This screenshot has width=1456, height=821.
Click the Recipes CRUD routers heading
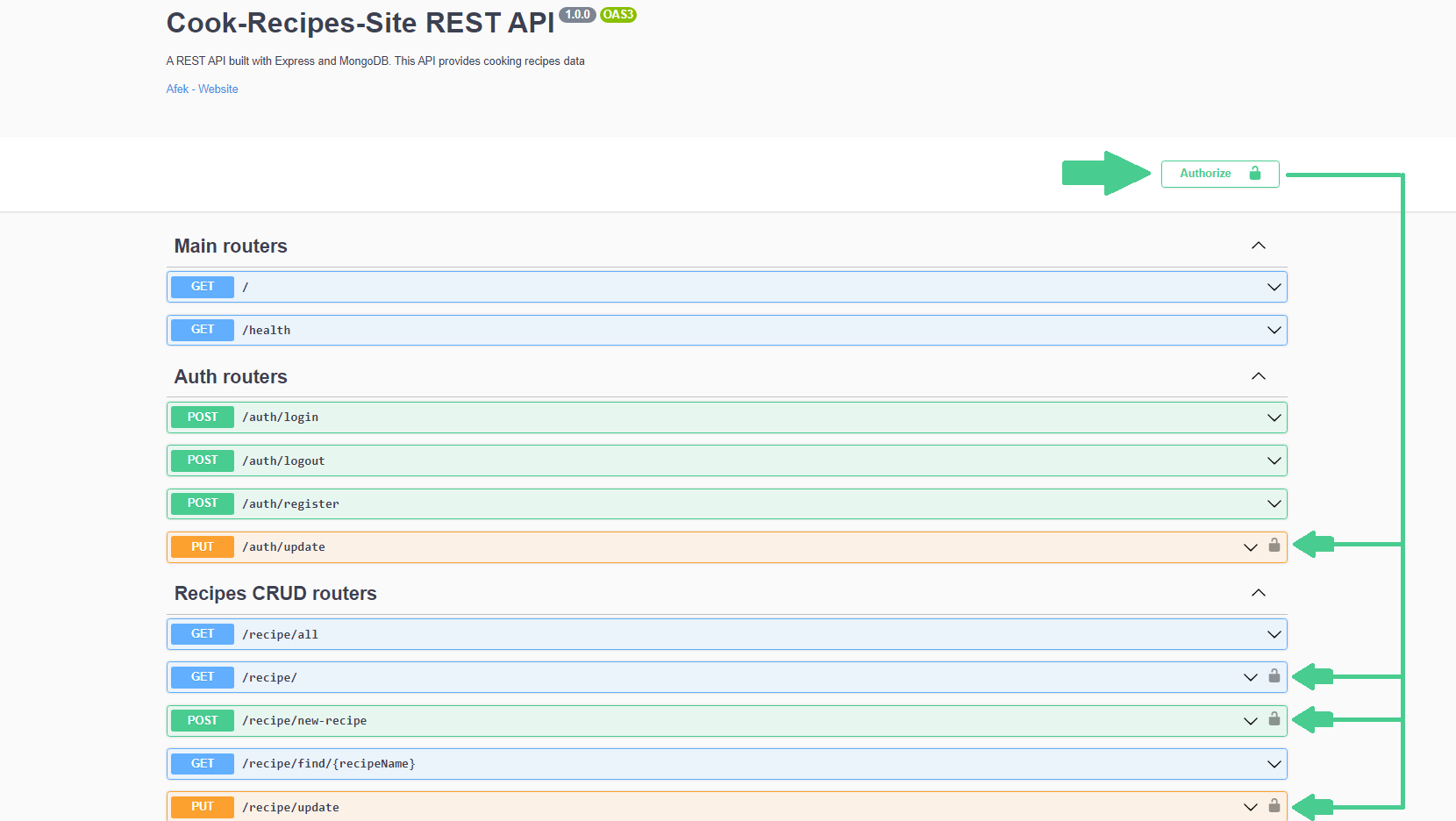pos(275,594)
